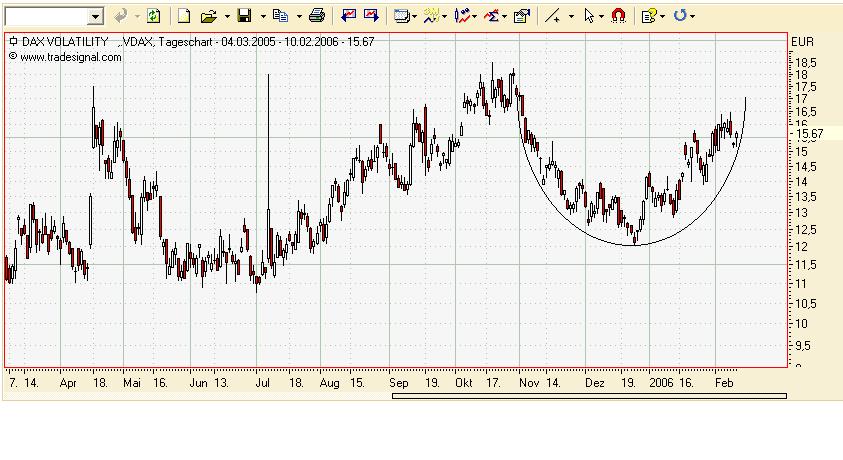Expand the save dropdown arrow
Viewport: 843px width, 460px height.
(x=263, y=17)
